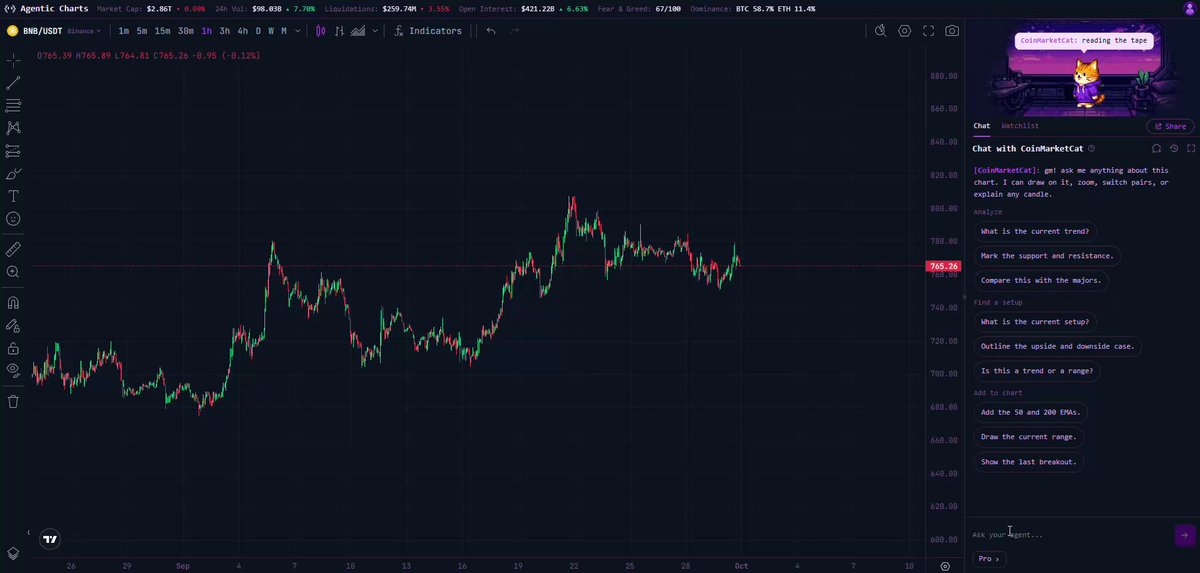
Task: Click the TradingView logo on chart
Action: 50,539
